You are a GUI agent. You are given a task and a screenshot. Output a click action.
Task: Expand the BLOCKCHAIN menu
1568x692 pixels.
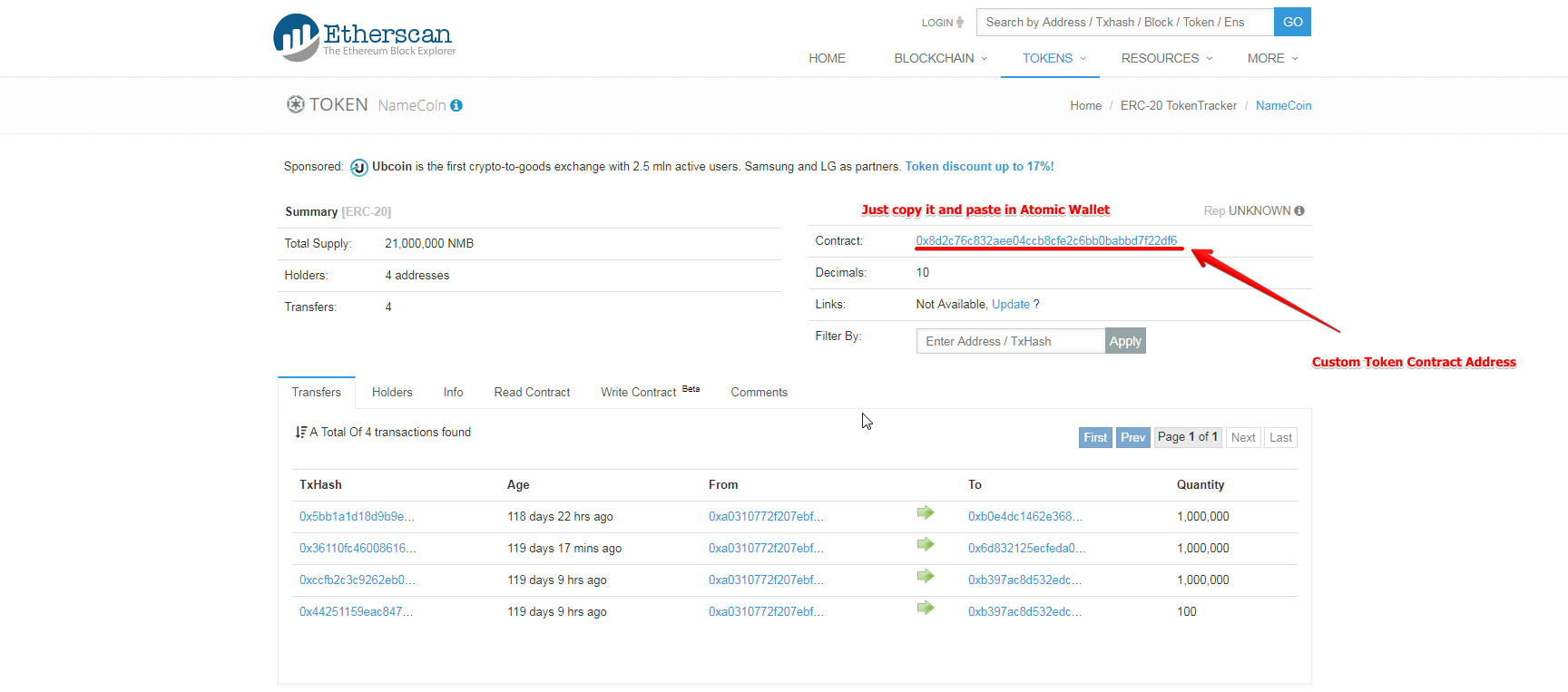[x=940, y=58]
